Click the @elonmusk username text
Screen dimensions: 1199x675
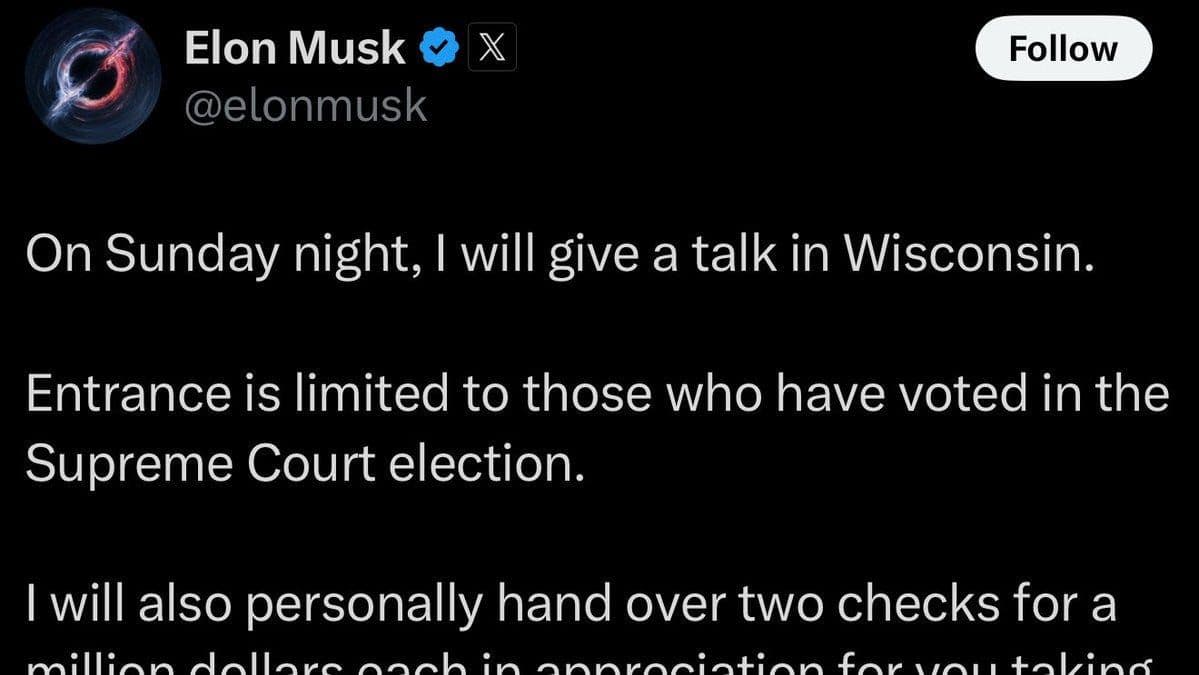[x=306, y=104]
